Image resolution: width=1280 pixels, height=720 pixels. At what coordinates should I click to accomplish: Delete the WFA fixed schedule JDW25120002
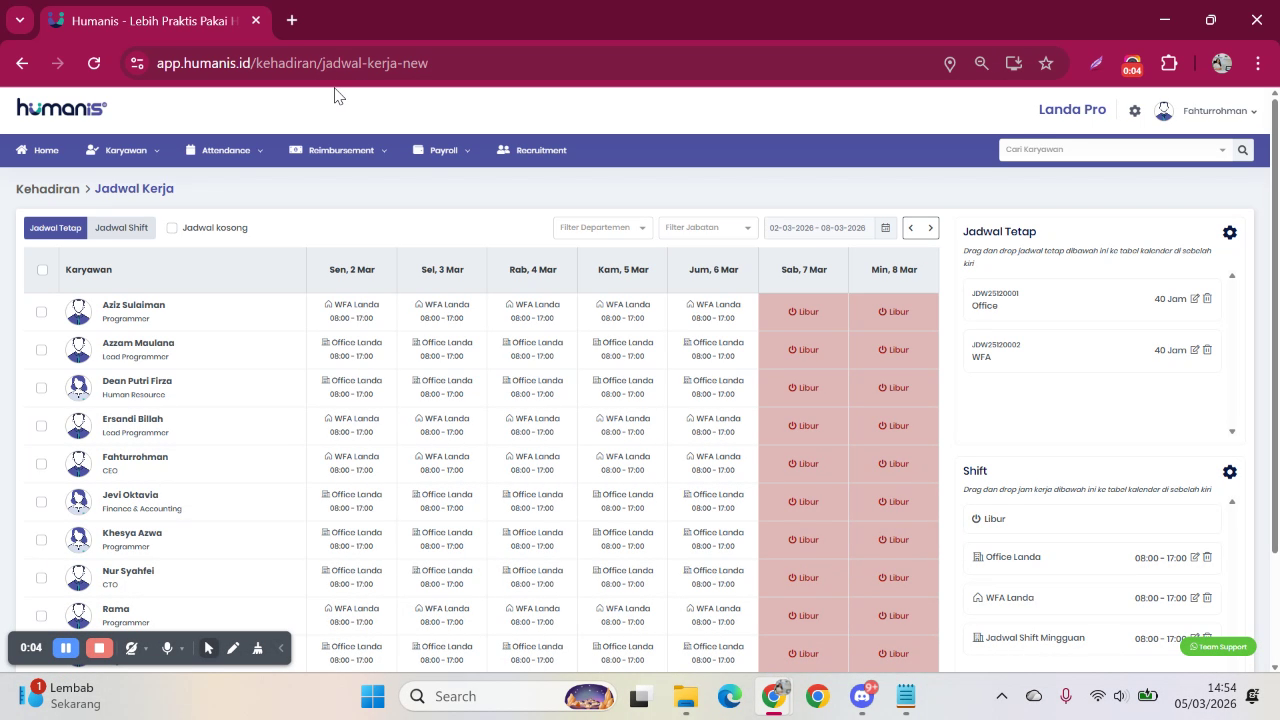[1208, 350]
